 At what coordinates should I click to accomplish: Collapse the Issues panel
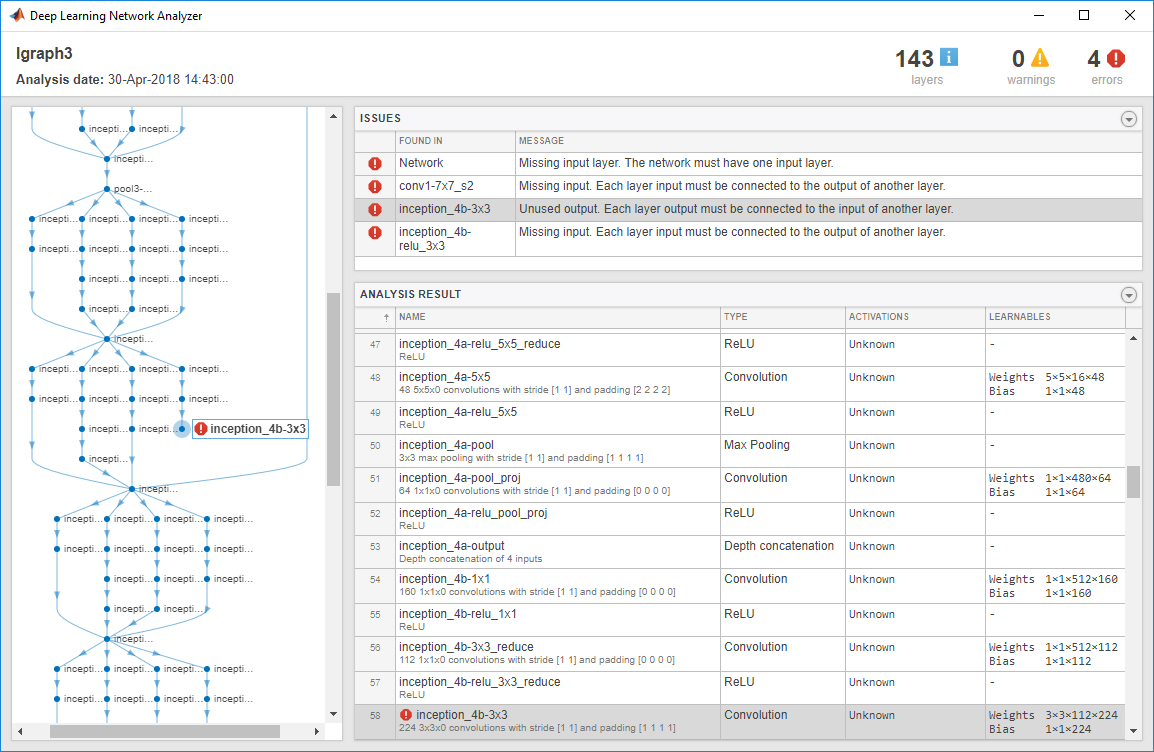click(1129, 119)
